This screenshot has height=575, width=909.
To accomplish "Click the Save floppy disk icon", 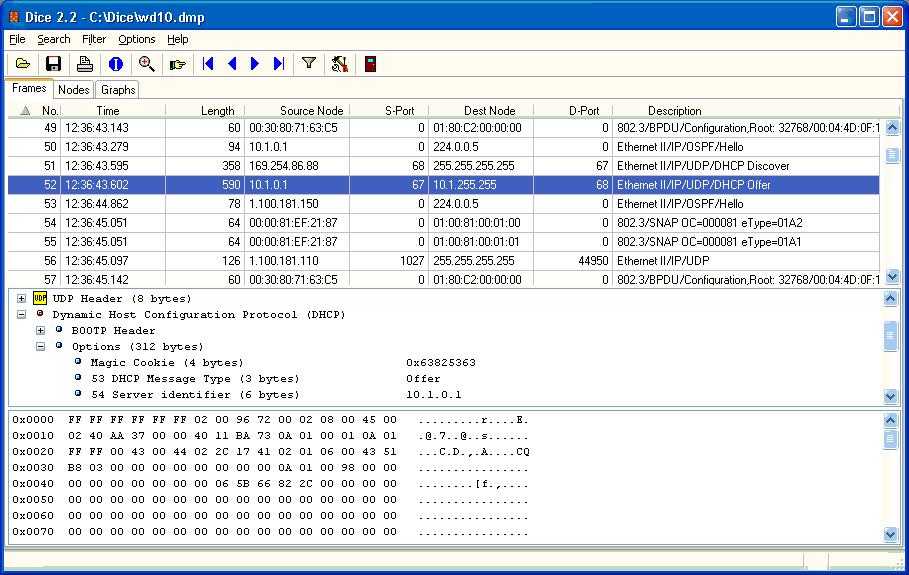I will click(x=54, y=64).
